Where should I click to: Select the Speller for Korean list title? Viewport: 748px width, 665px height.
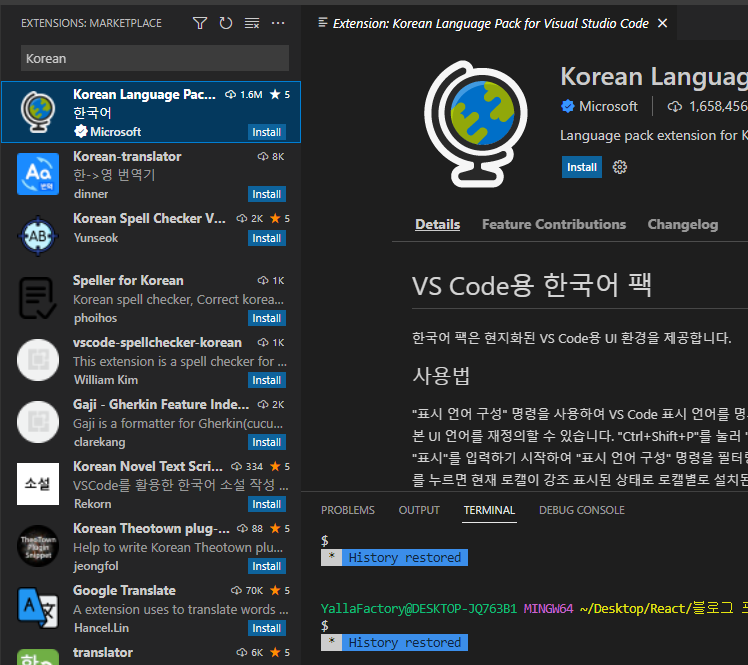pos(128,281)
